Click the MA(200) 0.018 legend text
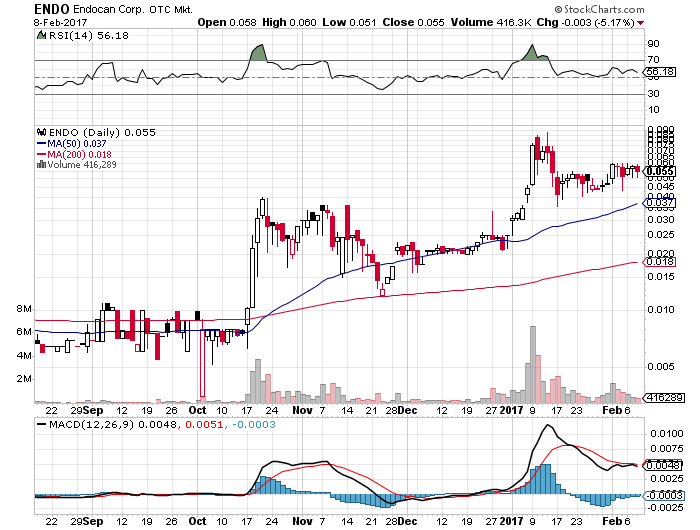The width and height of the screenshot is (700, 530). pyautogui.click(x=79, y=154)
